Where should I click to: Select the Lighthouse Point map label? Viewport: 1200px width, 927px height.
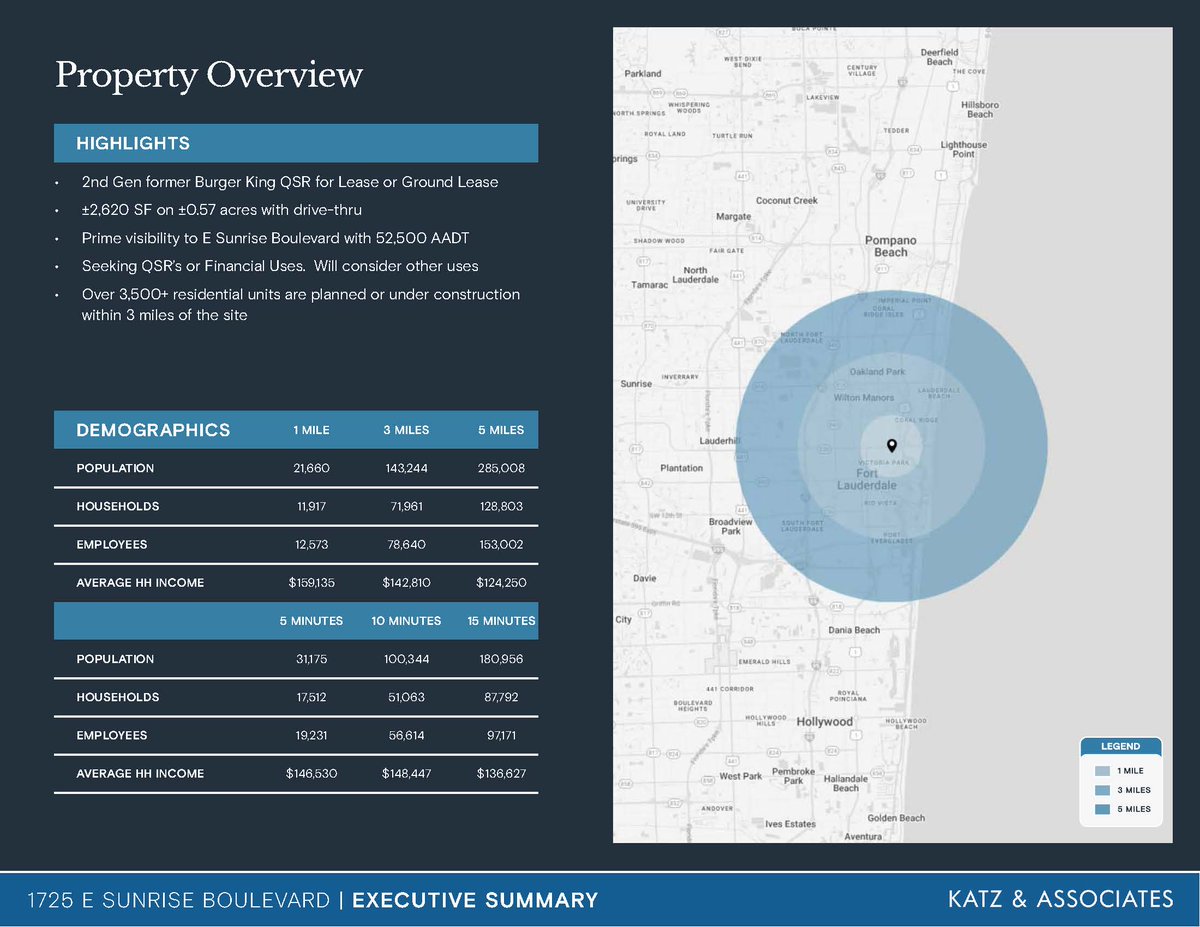[x=963, y=150]
